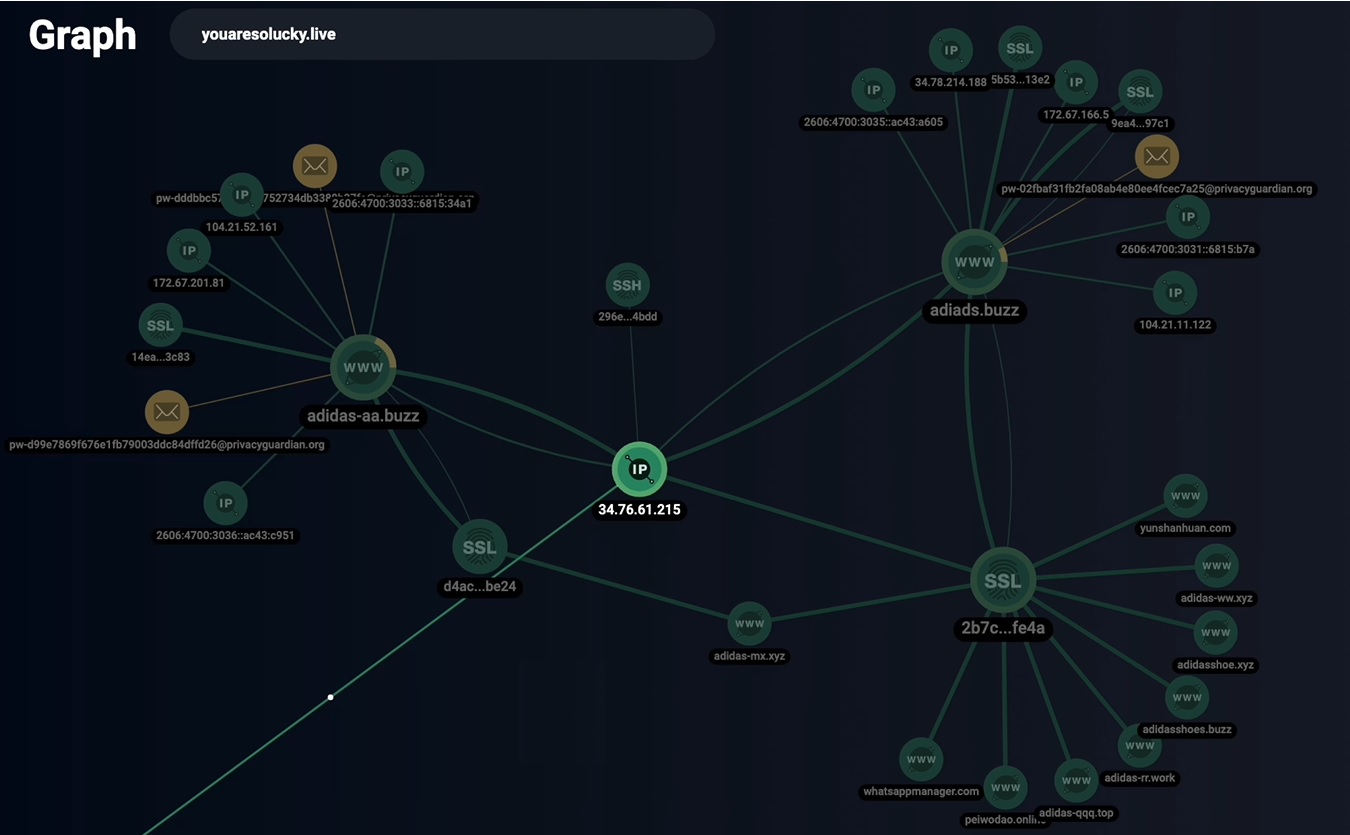This screenshot has height=835, width=1350.
Task: Select the SSL node 9ea4...97c1
Action: point(1140,92)
